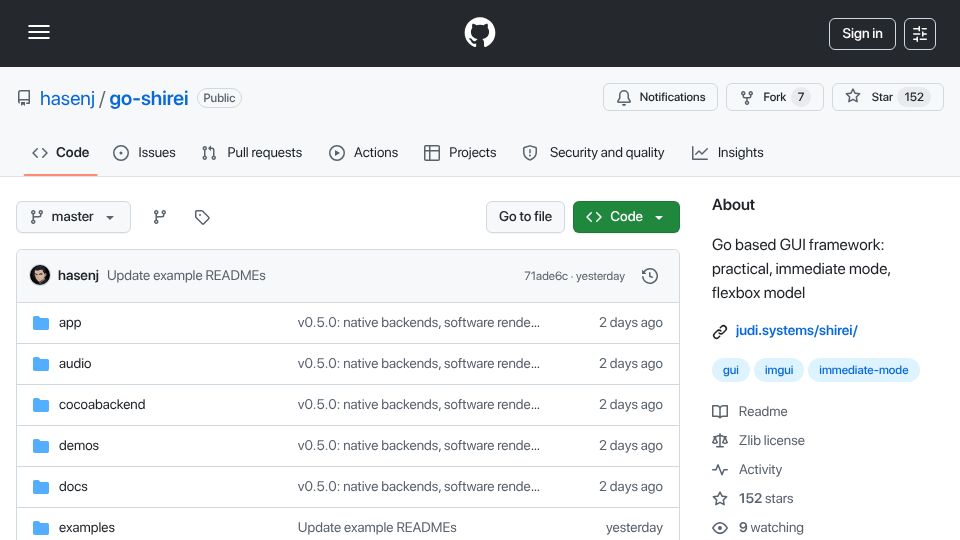The image size is (960, 540).
Task: Click the folder icon for cocoabackend
Action: (41, 405)
